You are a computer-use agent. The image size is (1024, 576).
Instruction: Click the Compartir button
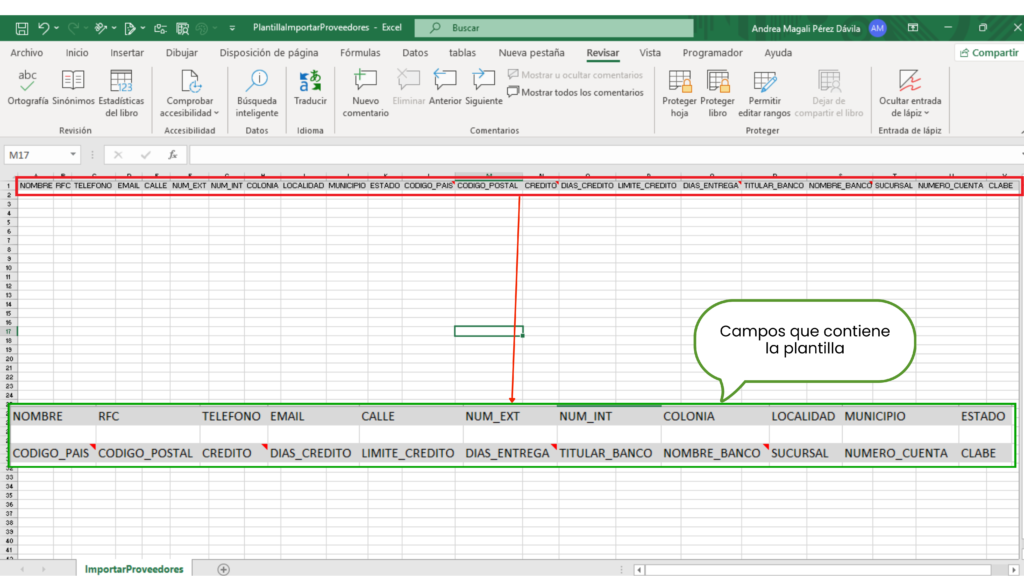coord(988,53)
